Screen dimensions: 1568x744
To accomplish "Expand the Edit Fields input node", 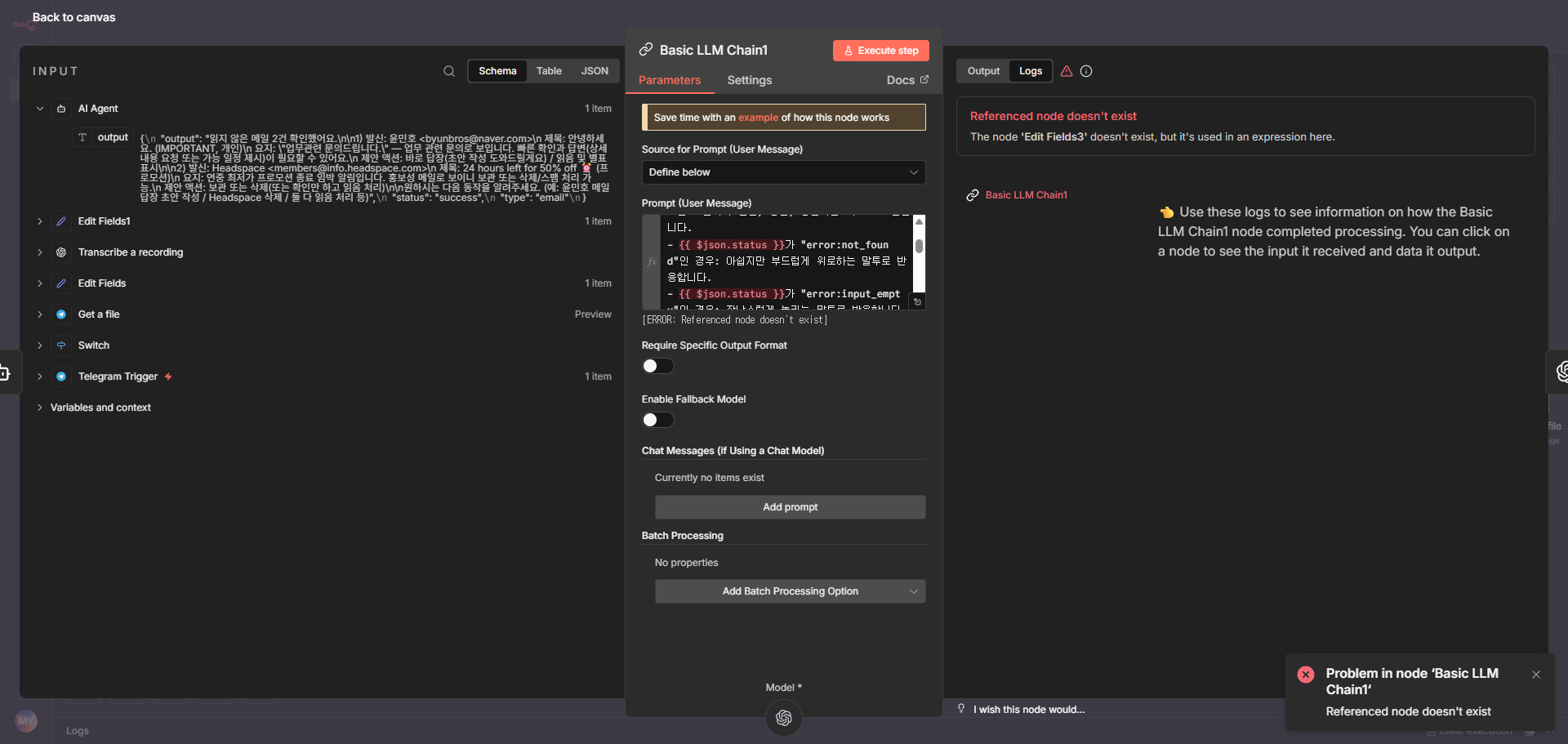I will click(x=40, y=283).
